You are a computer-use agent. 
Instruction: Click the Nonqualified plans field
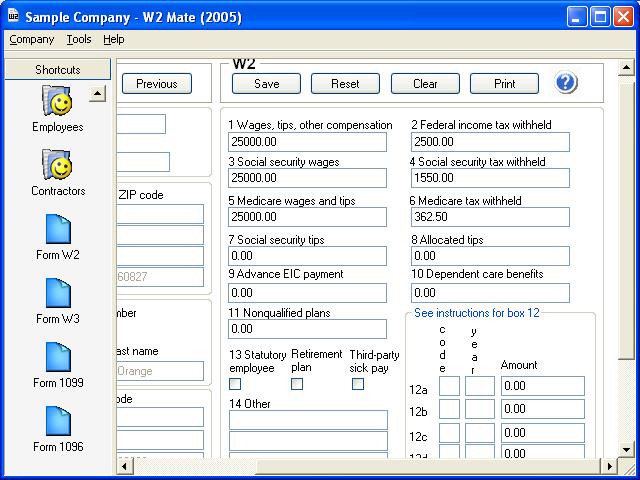[307, 329]
